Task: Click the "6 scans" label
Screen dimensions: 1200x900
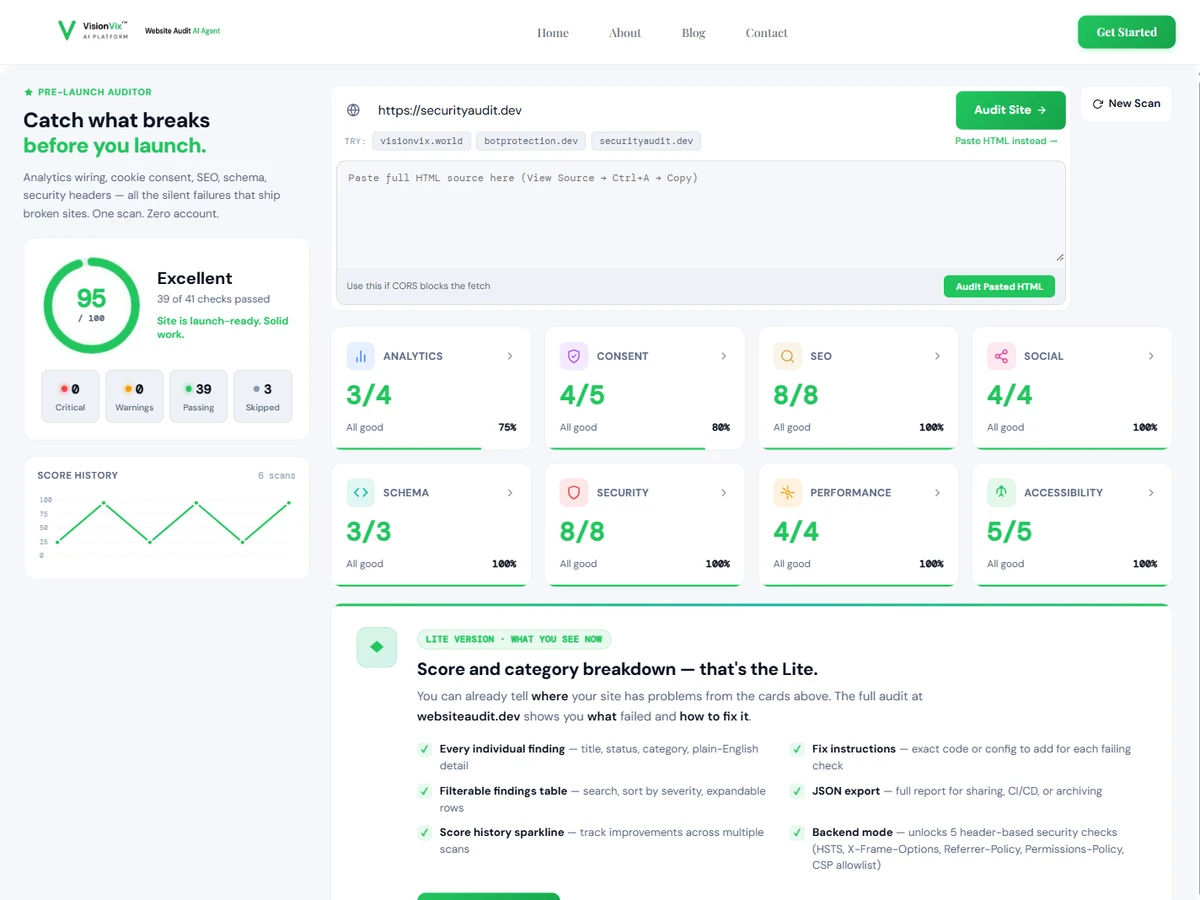Action: (276, 476)
